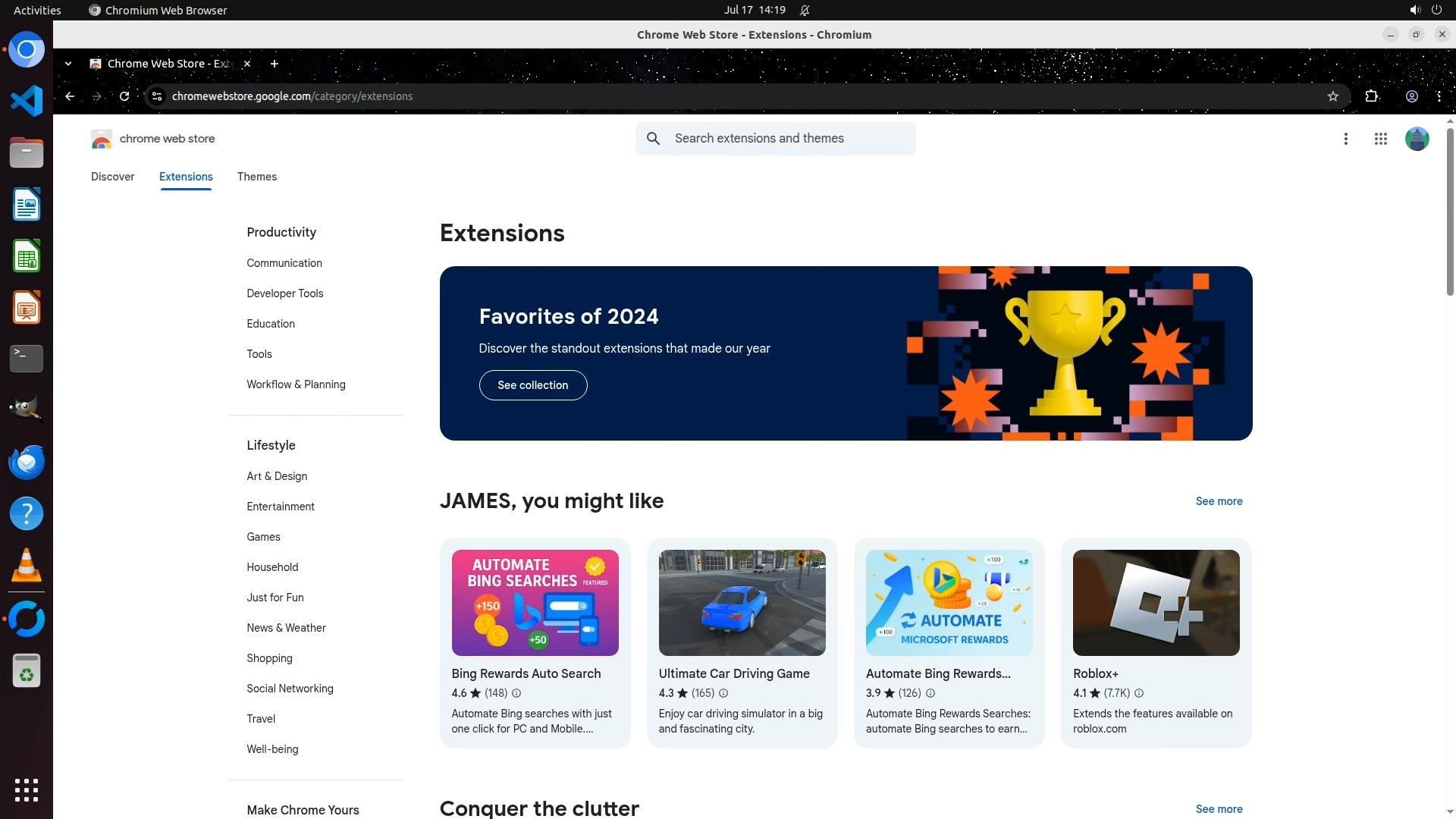Image resolution: width=1456 pixels, height=819 pixels.
Task: Click the See collection button
Action: point(532,385)
